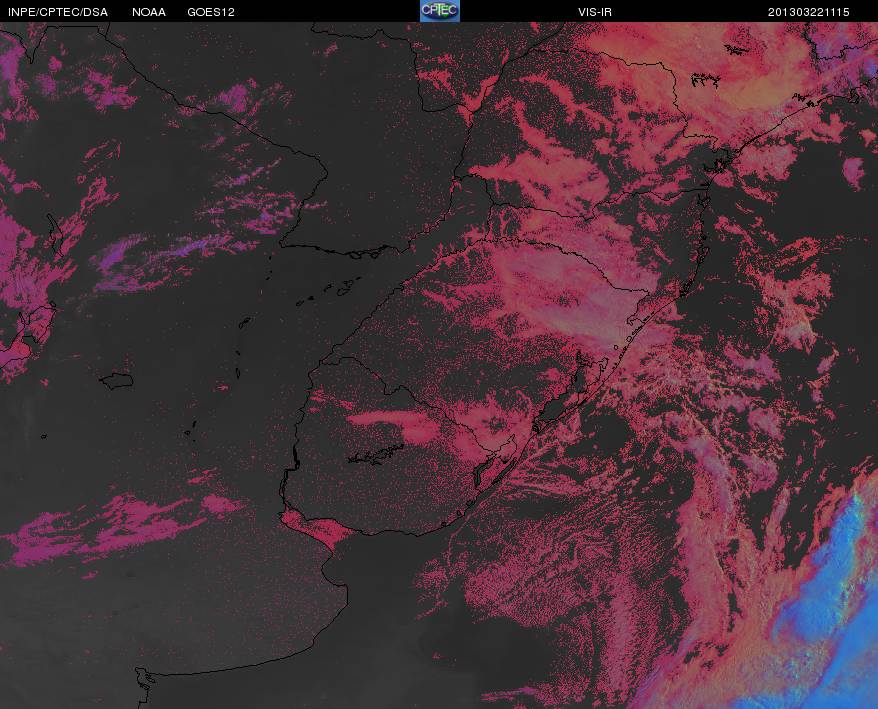Click the GOES12 satellite label
The height and width of the screenshot is (709, 878).
point(211,12)
